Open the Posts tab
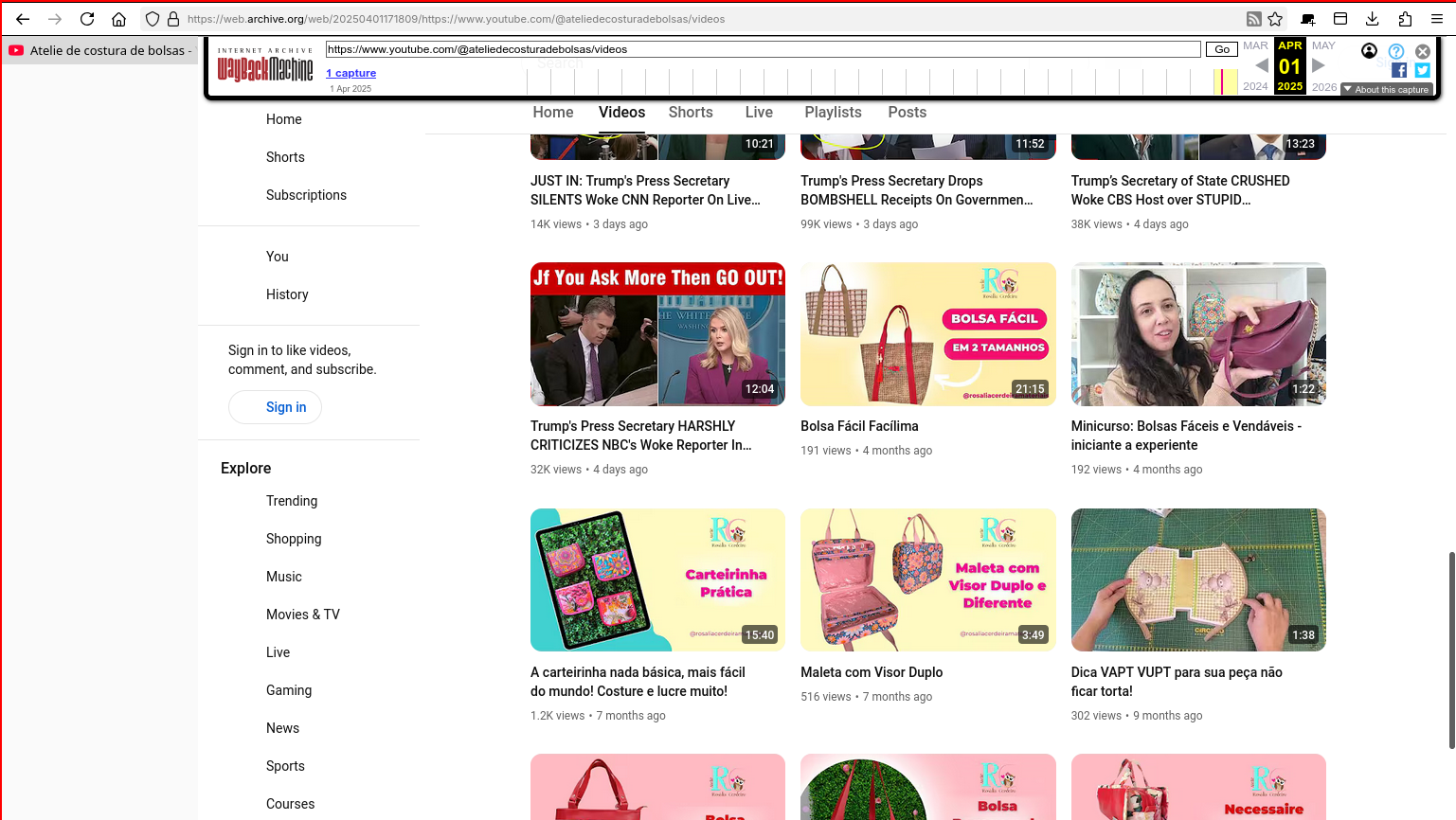This screenshot has height=820, width=1456. pyautogui.click(x=908, y=113)
